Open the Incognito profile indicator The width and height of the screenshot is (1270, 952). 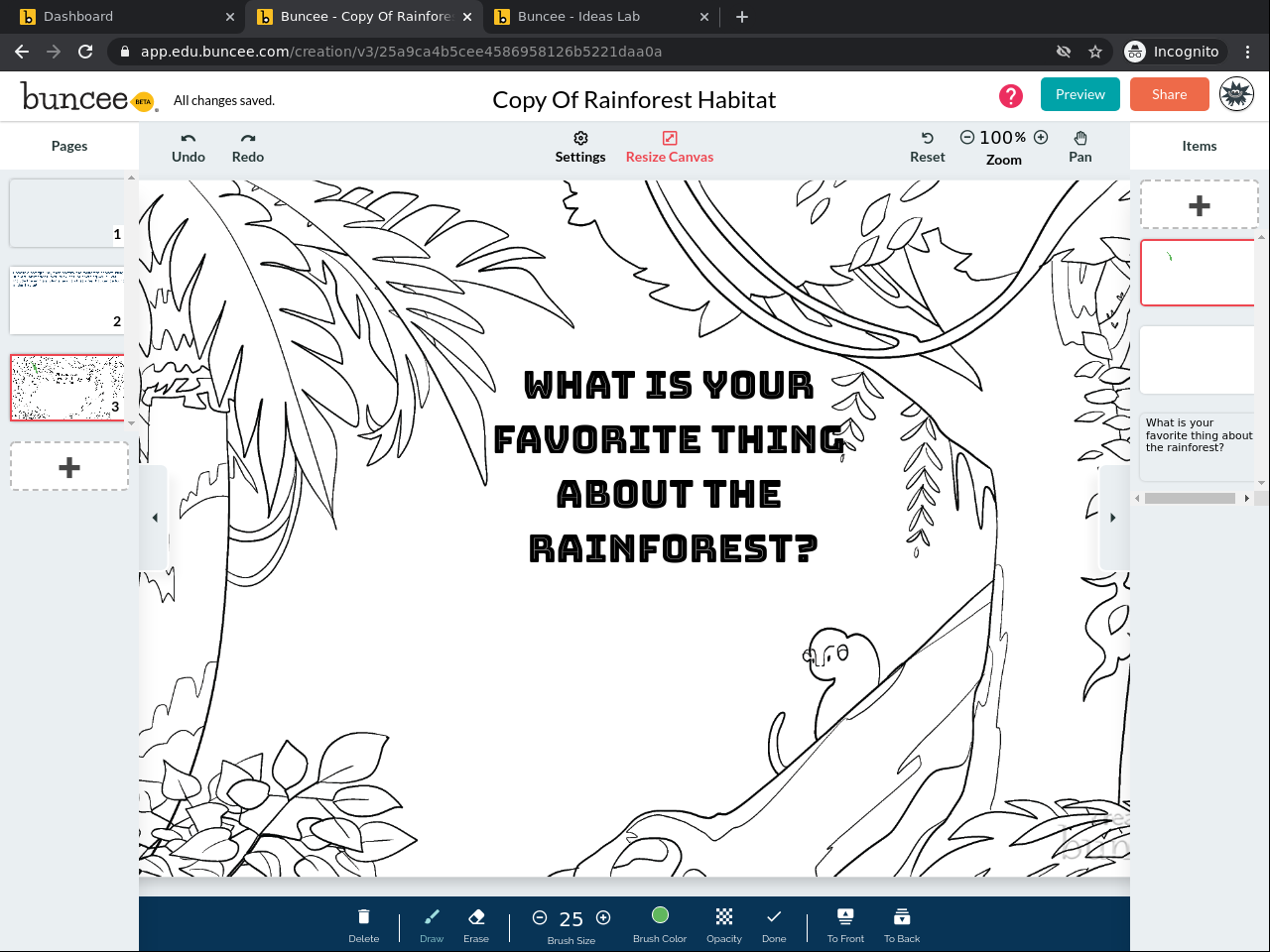pos(1172,52)
